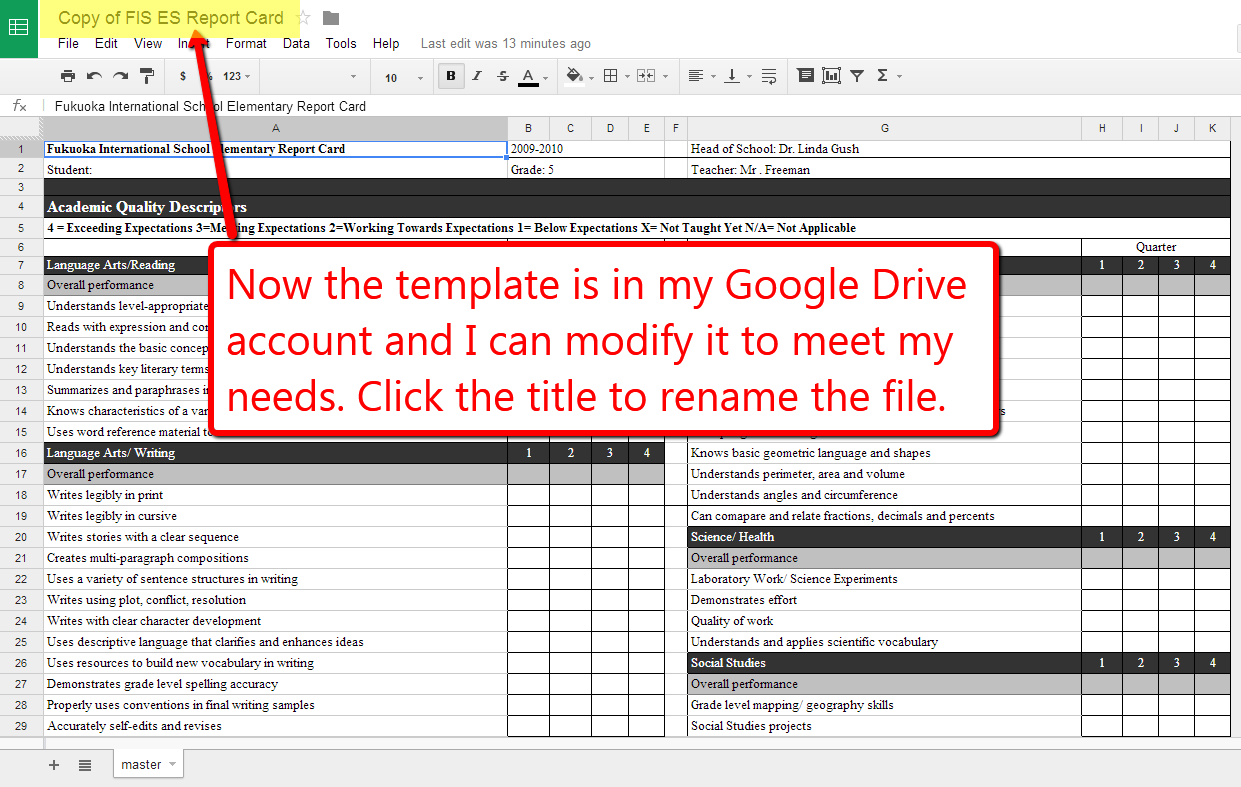Select column A header
This screenshot has height=787, width=1241.
pyautogui.click(x=276, y=128)
